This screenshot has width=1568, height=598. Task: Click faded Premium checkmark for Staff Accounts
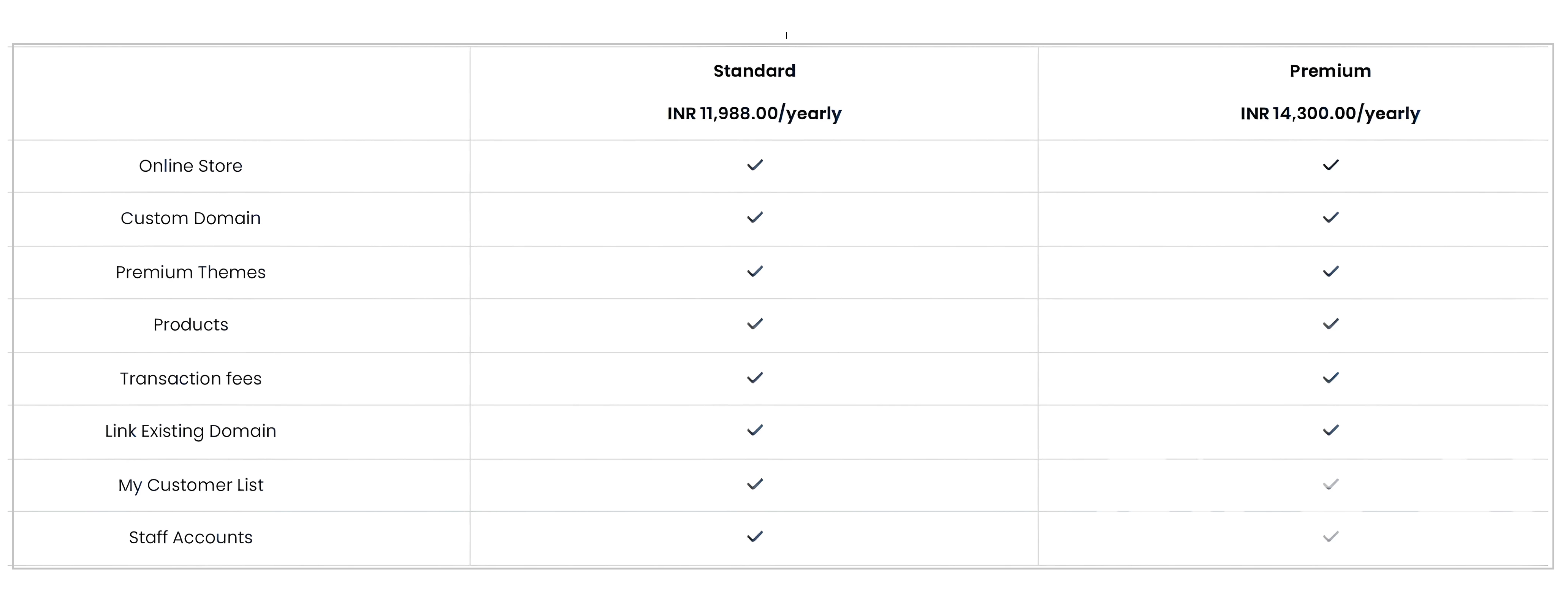tap(1330, 536)
